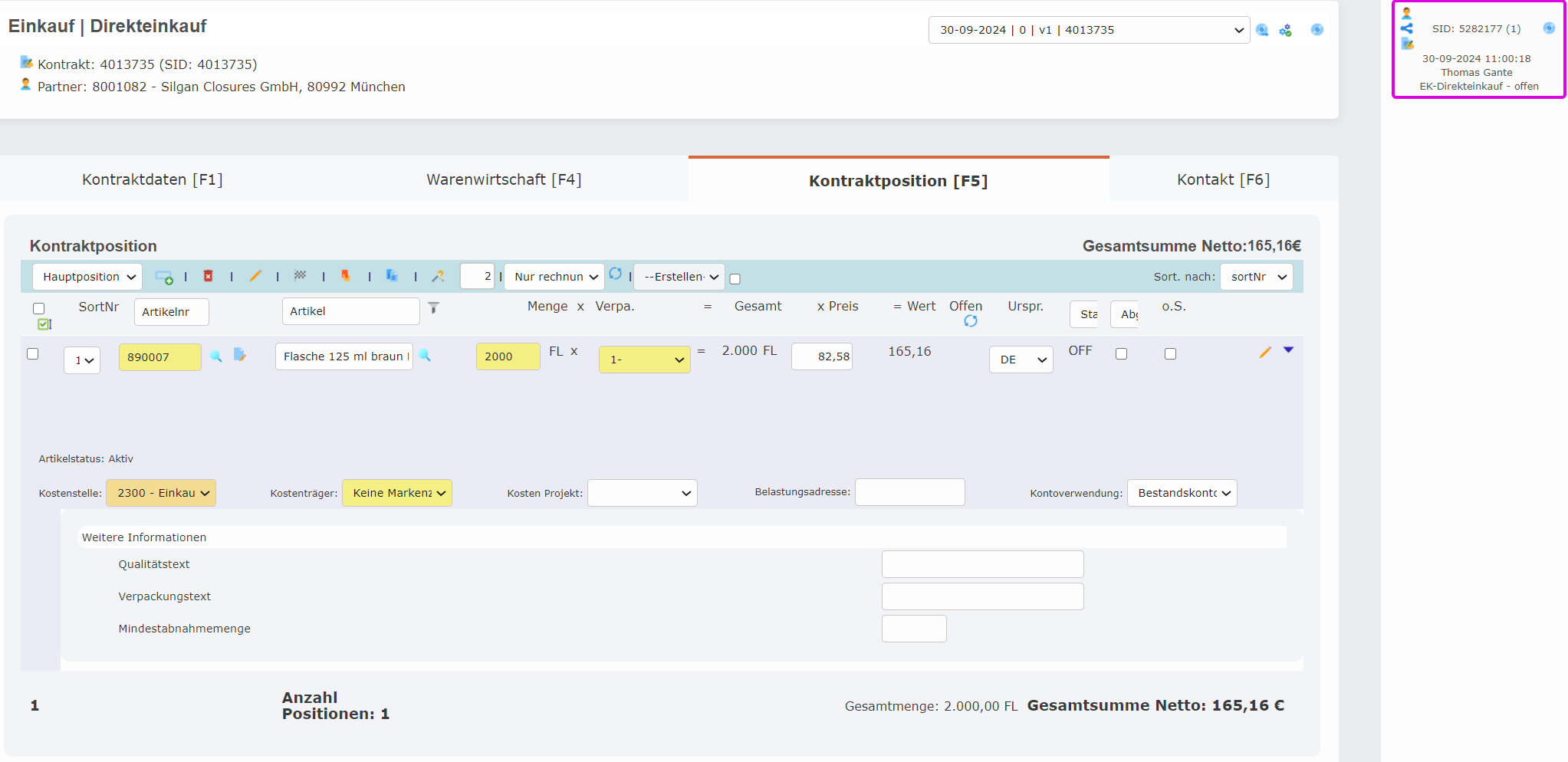Expand the Urspr. dropdown showing DE
This screenshot has height=762, width=1568.
tap(1021, 359)
